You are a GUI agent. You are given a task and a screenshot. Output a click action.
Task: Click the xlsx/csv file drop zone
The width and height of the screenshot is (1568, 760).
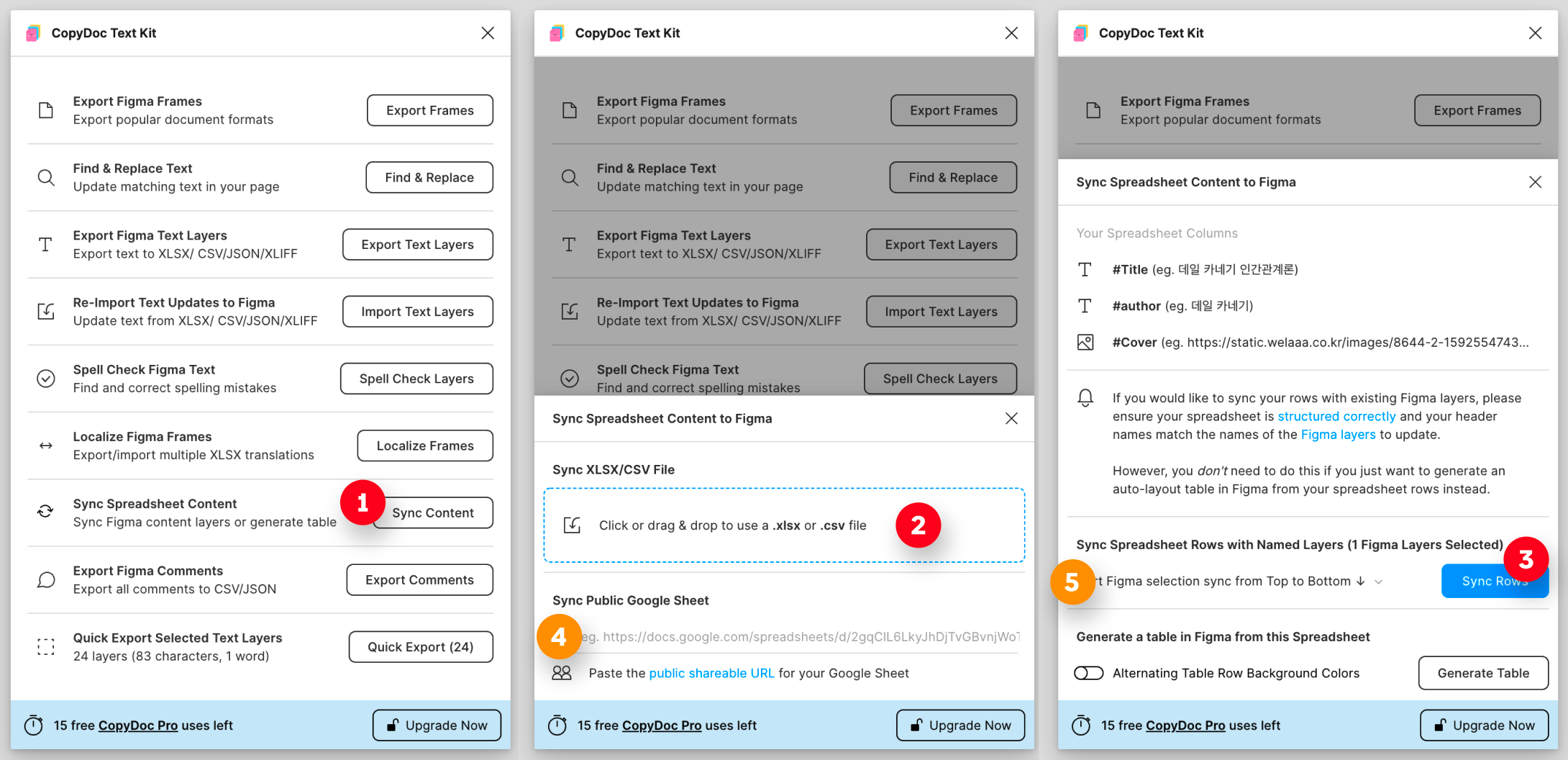coord(784,525)
